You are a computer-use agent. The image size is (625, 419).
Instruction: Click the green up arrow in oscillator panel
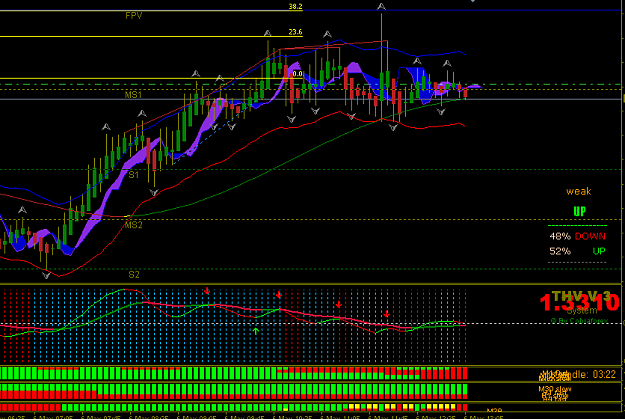coord(256,330)
